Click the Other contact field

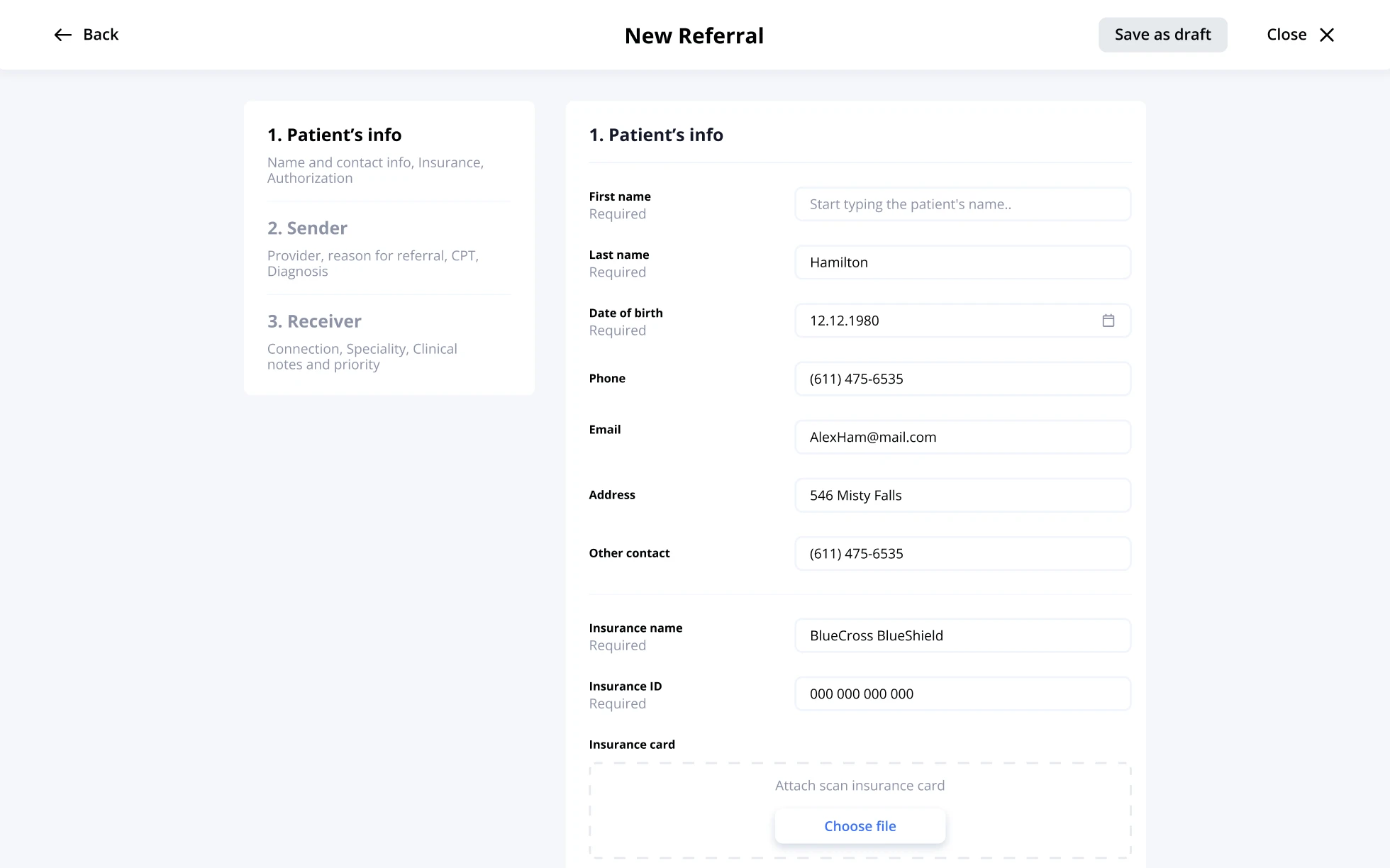(x=962, y=553)
